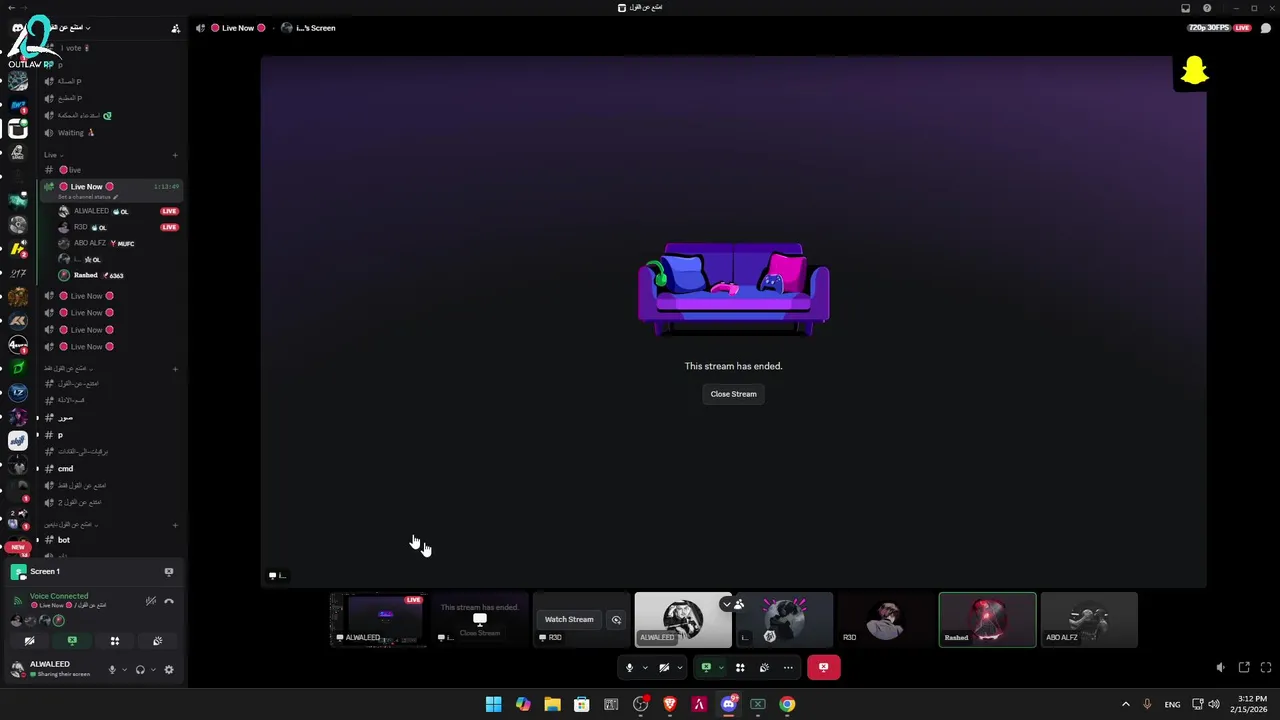Image resolution: width=1280 pixels, height=720 pixels.
Task: Select ALWALEED's live stream thumbnail
Action: point(378,620)
